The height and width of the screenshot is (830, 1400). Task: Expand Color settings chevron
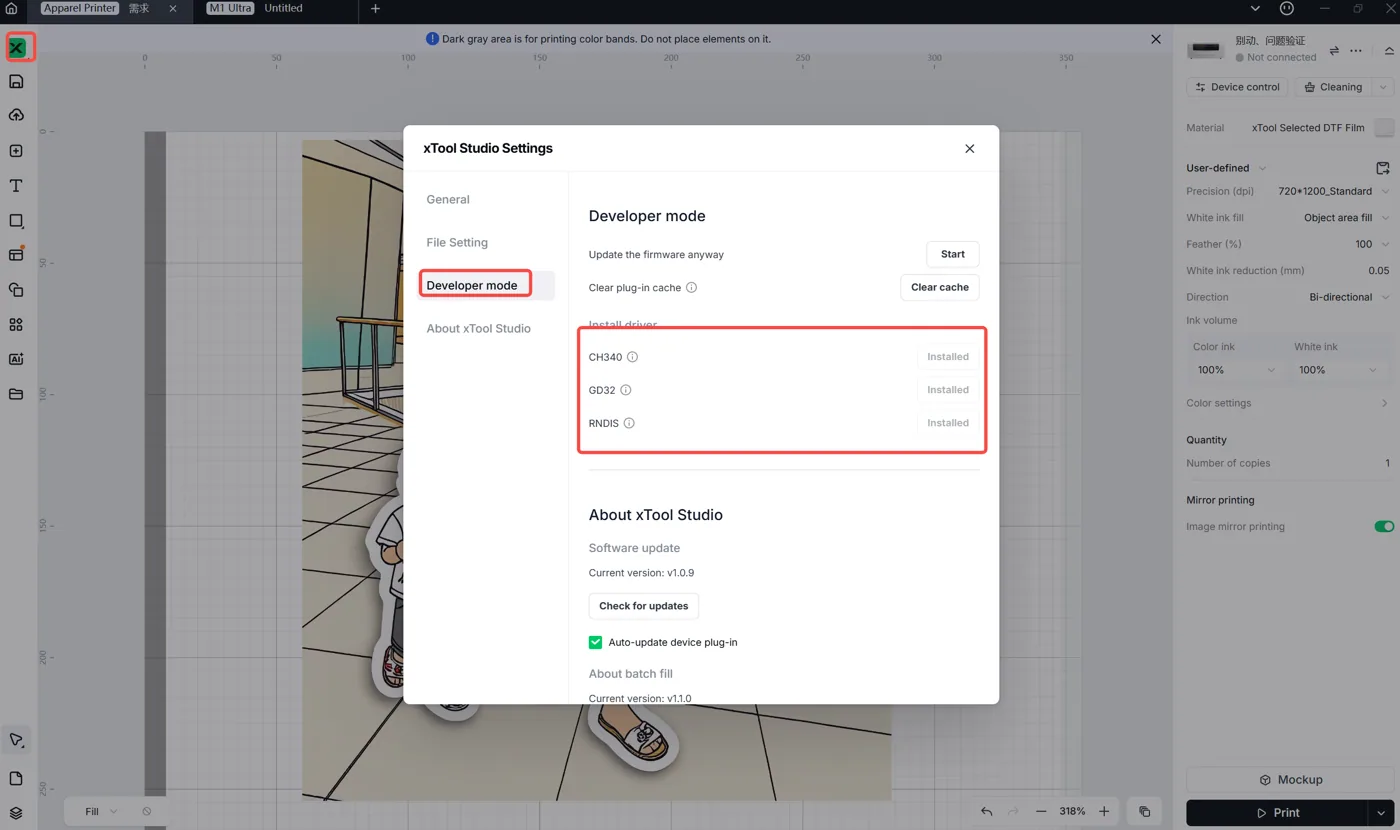[x=1385, y=403]
